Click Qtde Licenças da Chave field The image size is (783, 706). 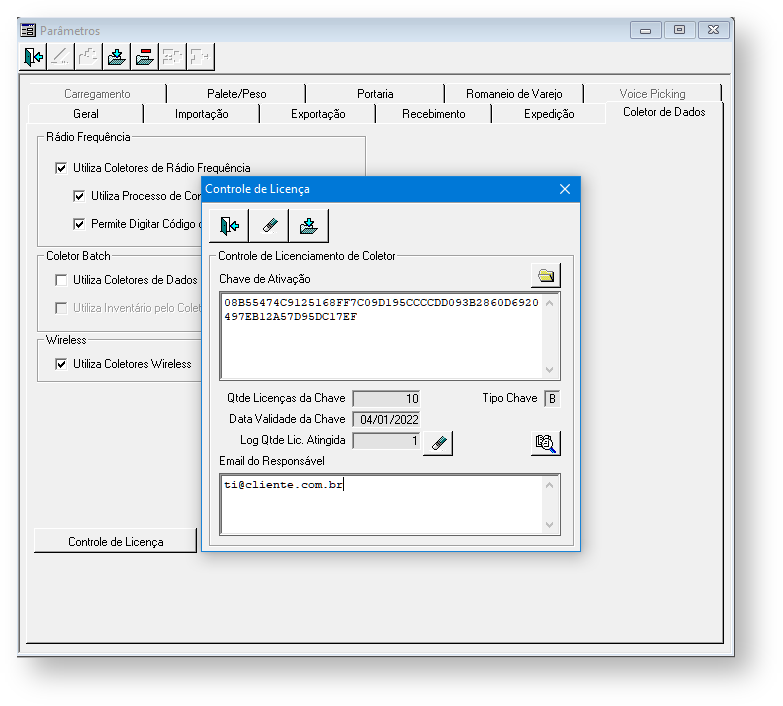click(x=387, y=398)
